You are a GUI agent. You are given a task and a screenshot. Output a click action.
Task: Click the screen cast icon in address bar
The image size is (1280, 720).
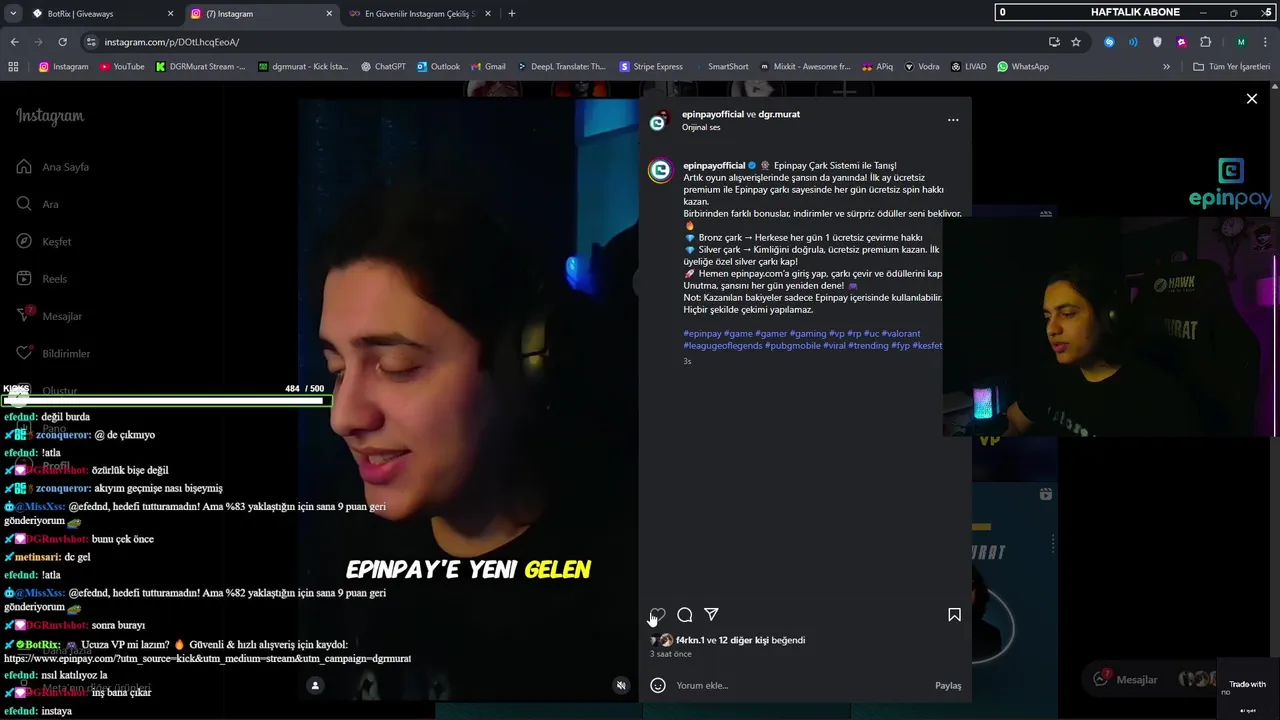[1054, 42]
